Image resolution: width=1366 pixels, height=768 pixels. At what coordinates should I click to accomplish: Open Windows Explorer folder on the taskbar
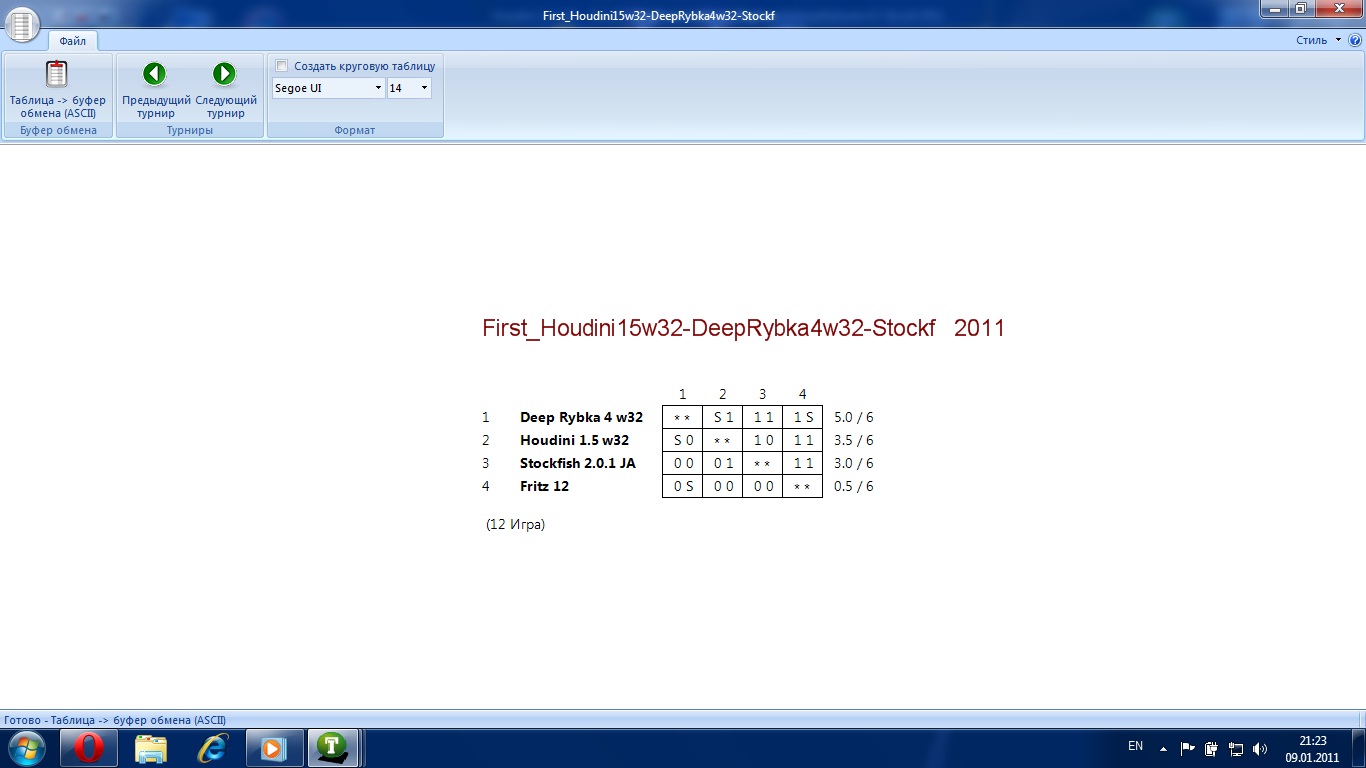coord(150,747)
